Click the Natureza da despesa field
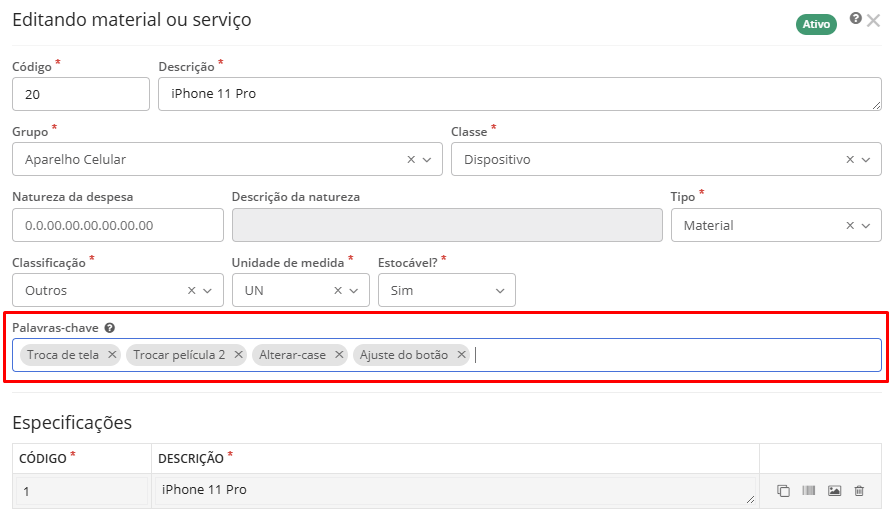 click(118, 225)
